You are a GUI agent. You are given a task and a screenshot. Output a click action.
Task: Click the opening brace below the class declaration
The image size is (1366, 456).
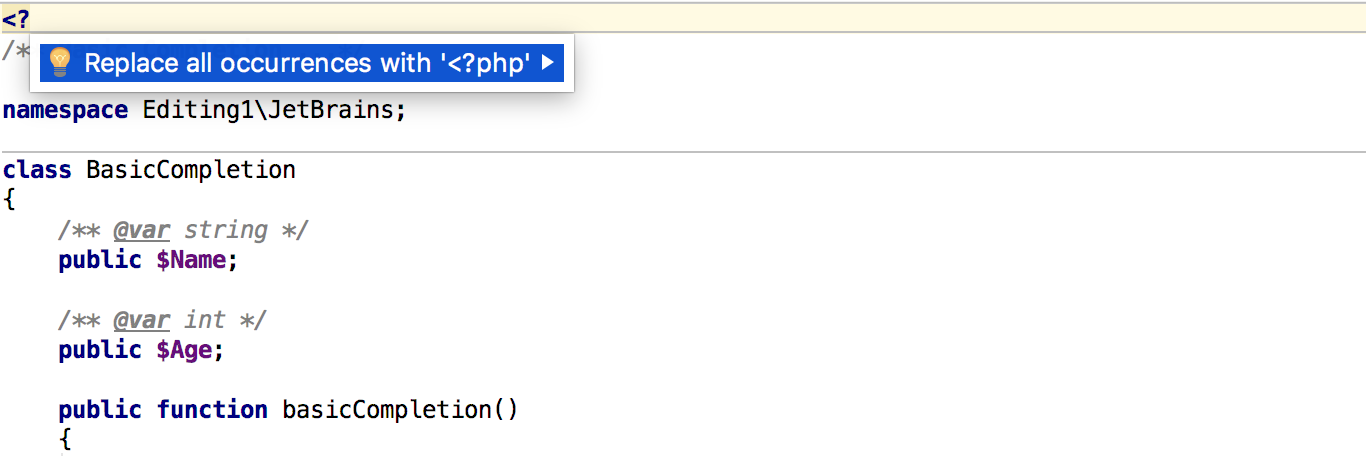pos(9,200)
